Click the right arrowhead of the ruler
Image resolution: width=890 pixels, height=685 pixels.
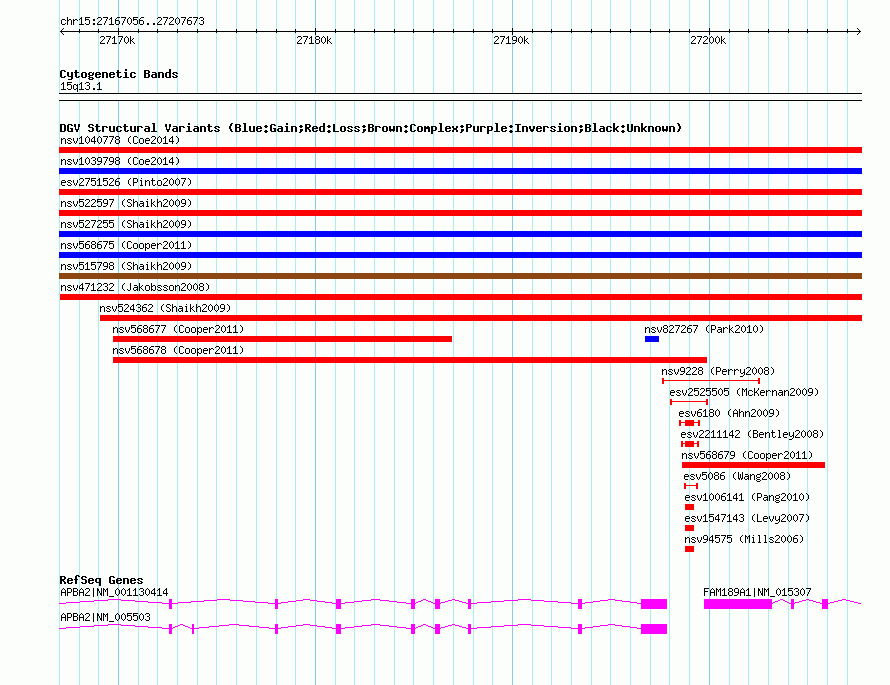click(858, 31)
